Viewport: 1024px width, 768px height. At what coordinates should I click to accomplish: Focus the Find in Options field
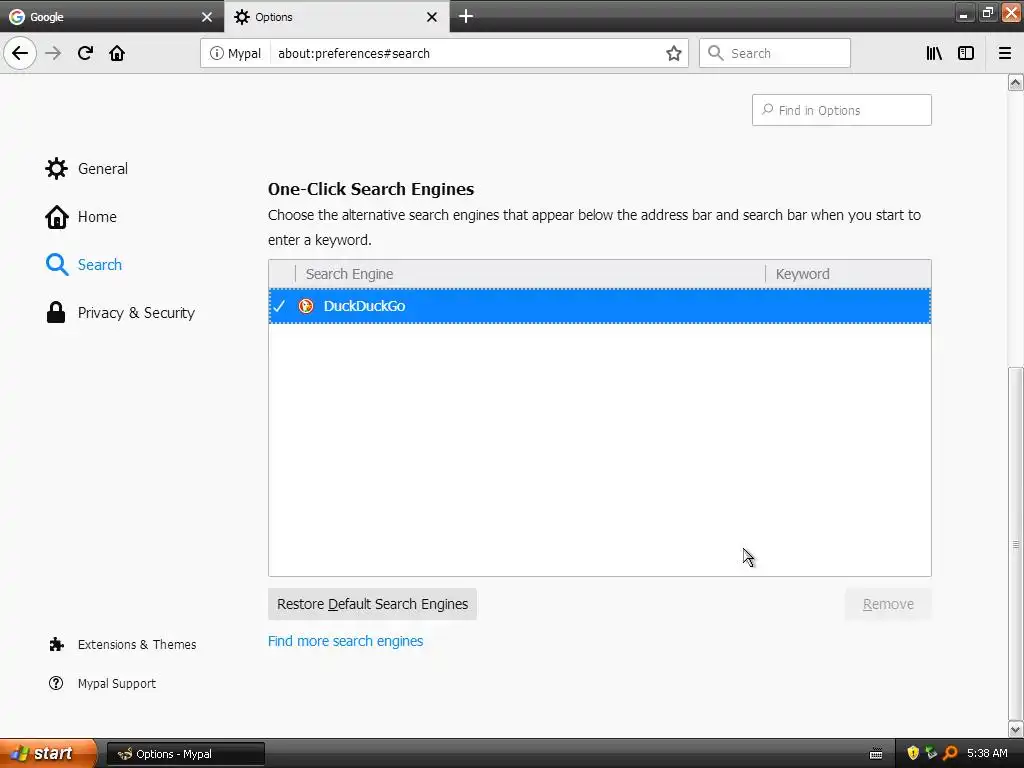841,110
